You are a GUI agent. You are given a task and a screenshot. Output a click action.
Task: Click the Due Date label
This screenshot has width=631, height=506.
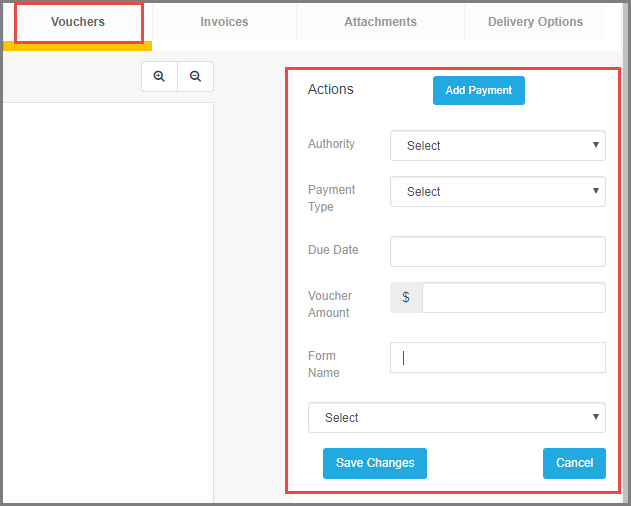333,250
